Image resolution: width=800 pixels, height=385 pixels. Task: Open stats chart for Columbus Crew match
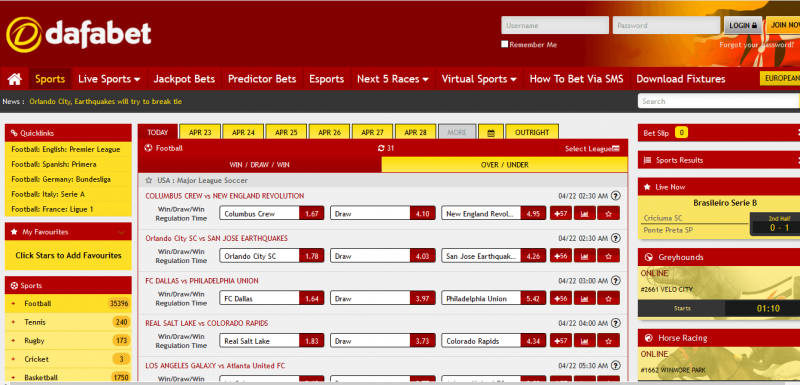[x=585, y=214]
